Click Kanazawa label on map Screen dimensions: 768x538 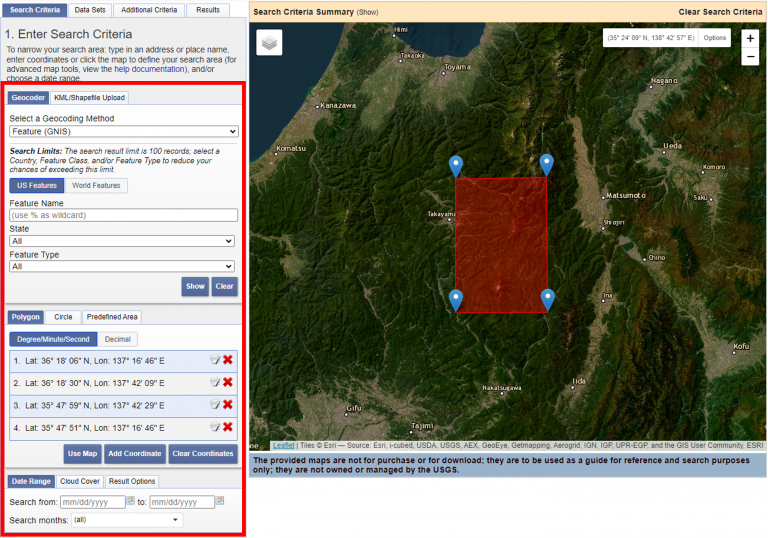[338, 105]
